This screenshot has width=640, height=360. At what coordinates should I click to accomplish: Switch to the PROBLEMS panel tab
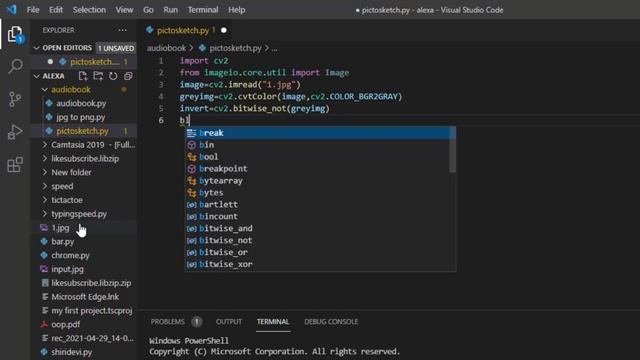point(168,322)
